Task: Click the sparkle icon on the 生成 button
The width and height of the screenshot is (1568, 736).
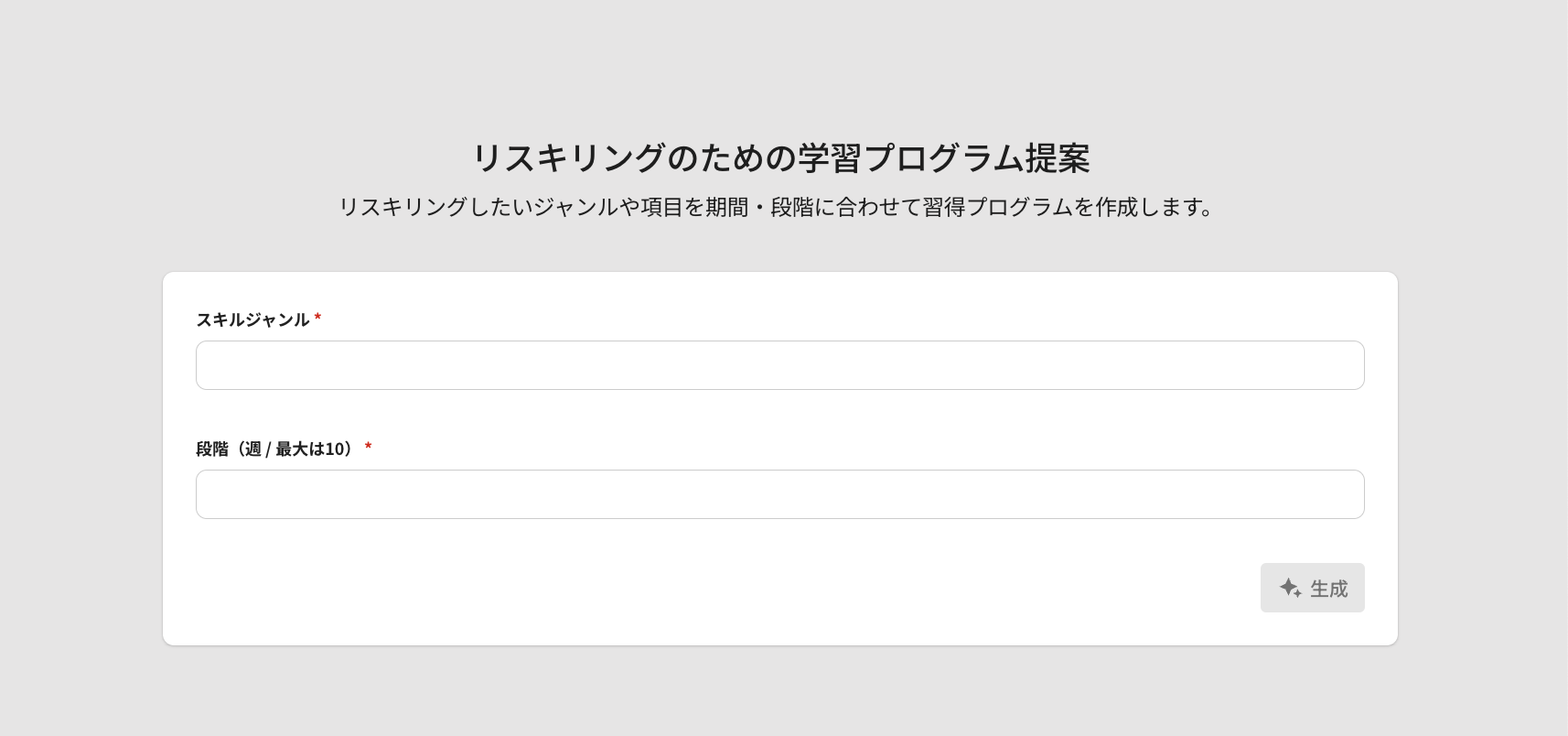Action: (x=1290, y=588)
